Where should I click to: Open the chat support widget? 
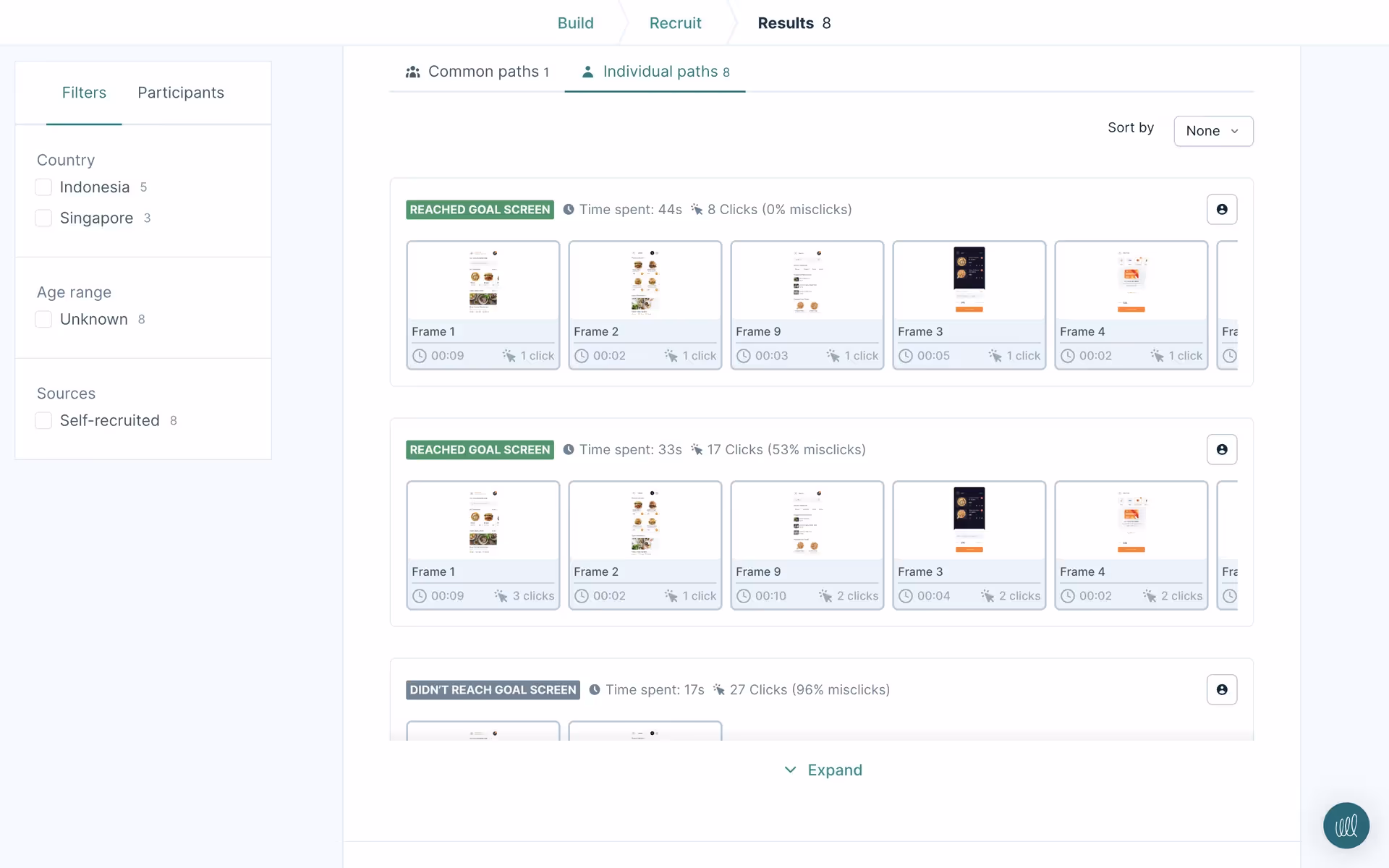1346,825
